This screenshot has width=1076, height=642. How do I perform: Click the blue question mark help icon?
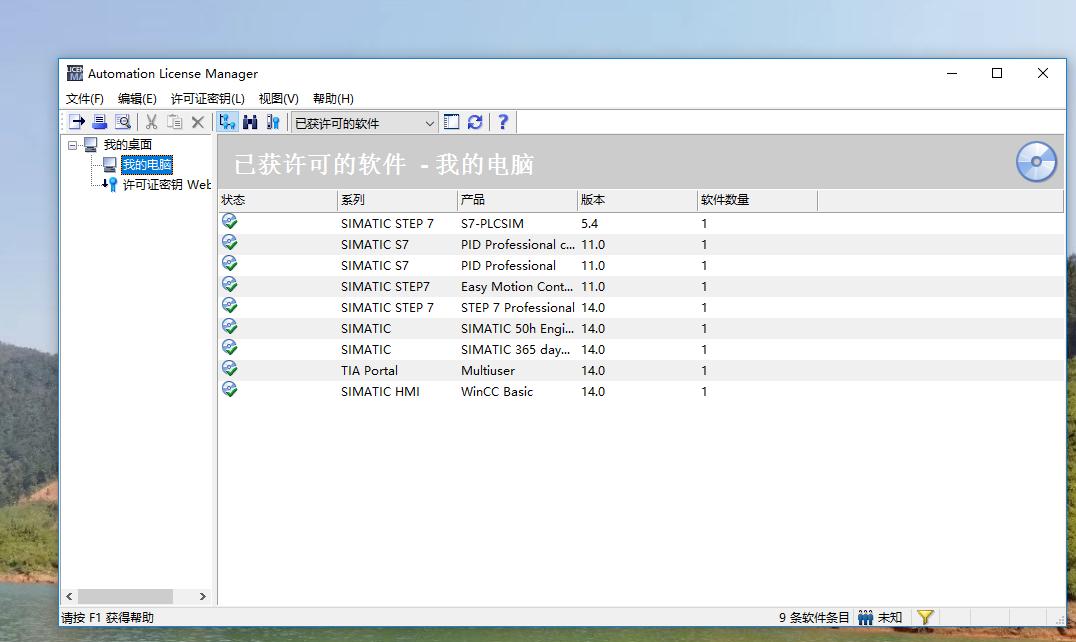(x=503, y=122)
